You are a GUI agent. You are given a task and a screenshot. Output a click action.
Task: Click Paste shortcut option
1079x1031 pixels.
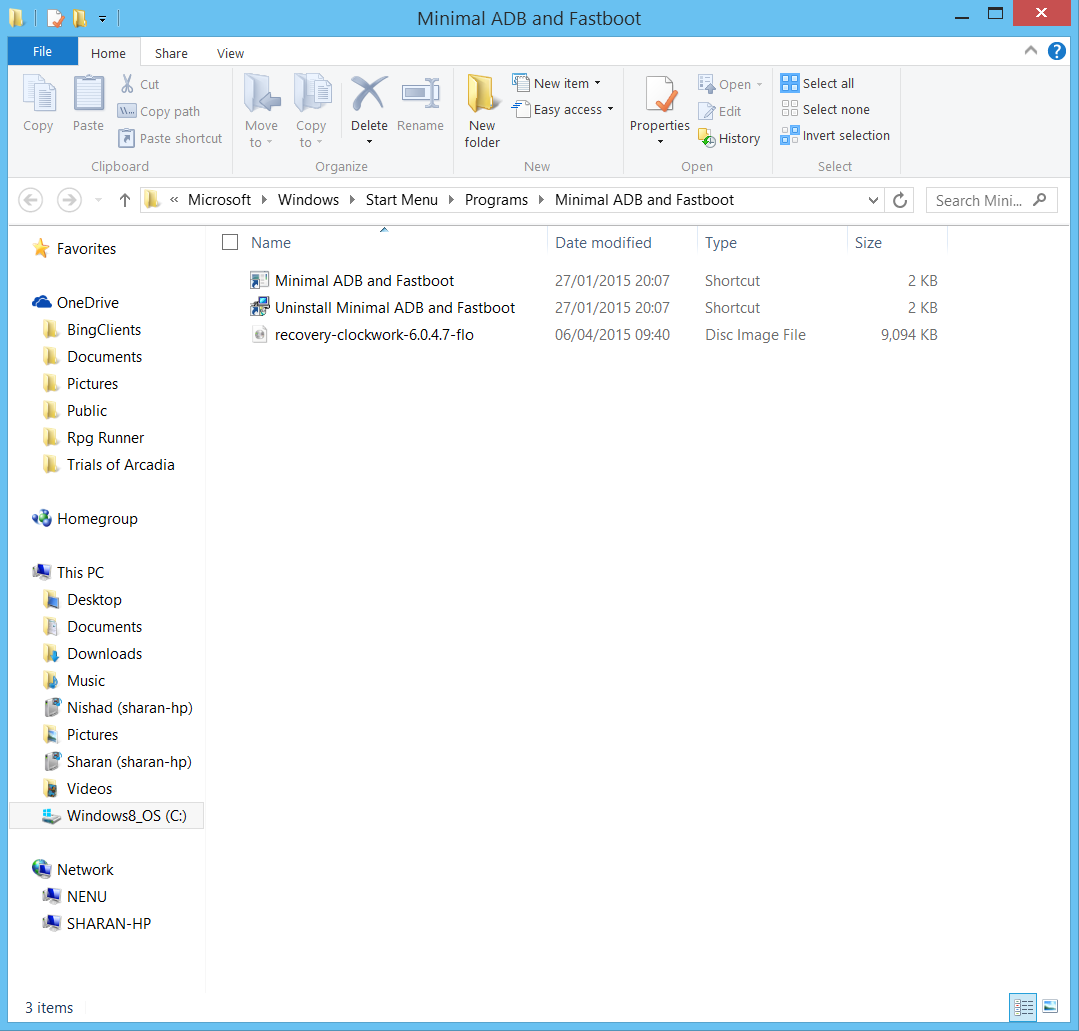(170, 138)
